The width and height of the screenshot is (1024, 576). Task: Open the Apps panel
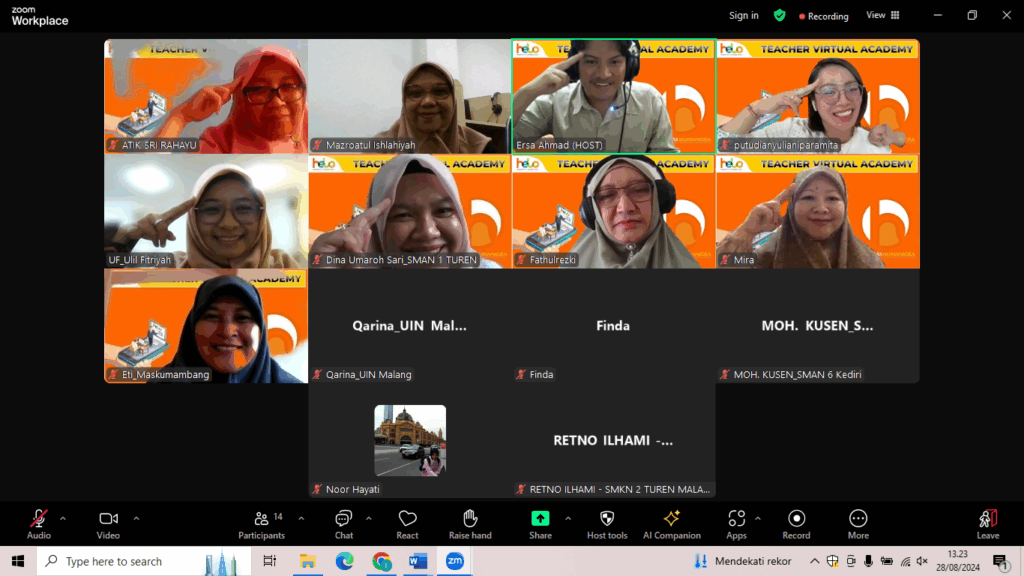click(x=737, y=523)
